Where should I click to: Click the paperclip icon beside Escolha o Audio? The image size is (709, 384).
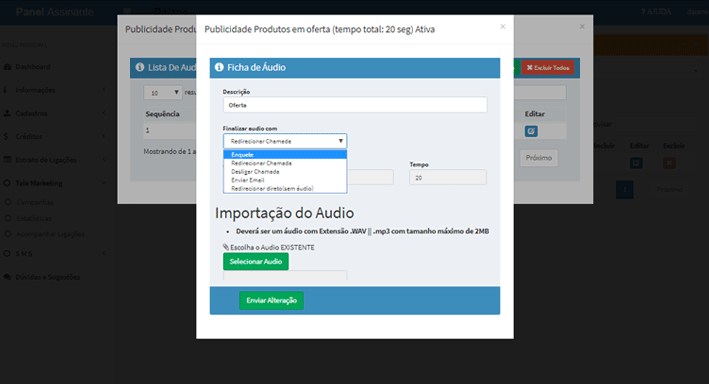pos(226,247)
